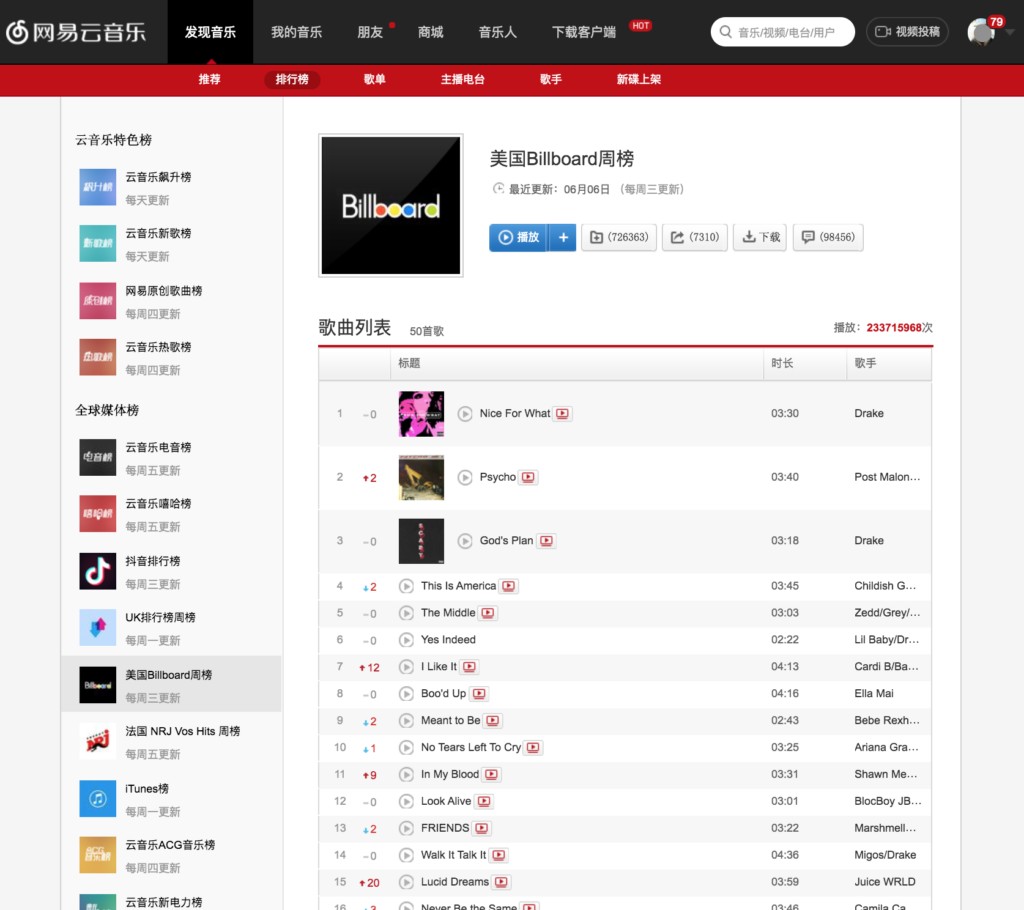Screen dimensions: 1024x910
Task: Select the 朋友 top nav tab
Action: 370,32
